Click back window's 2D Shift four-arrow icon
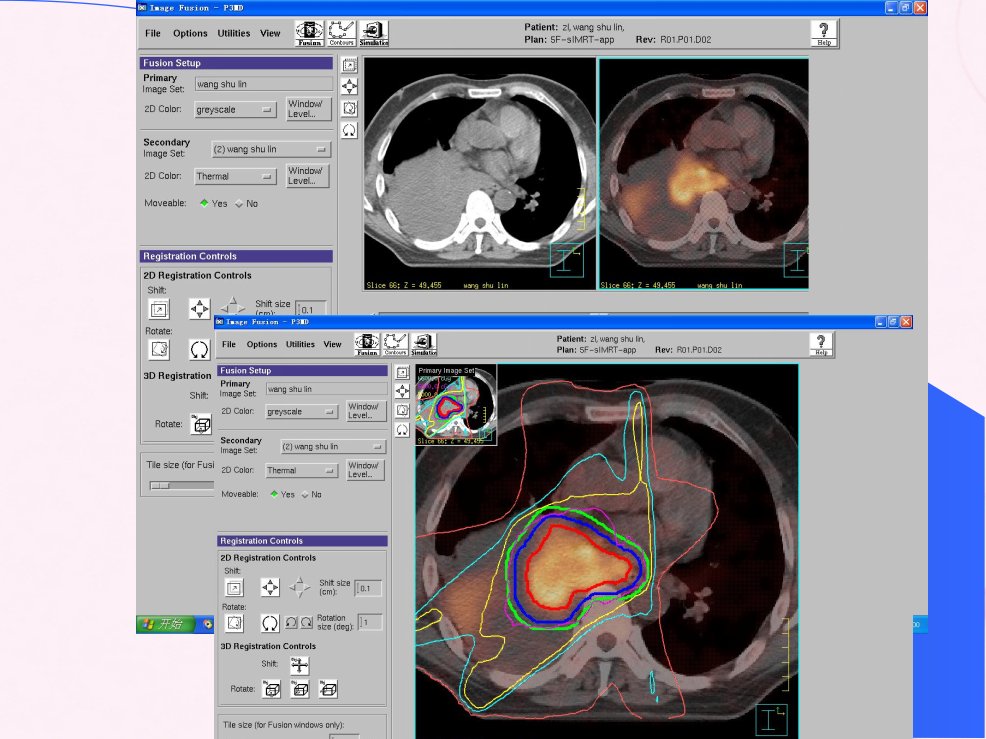This screenshot has width=986, height=739. click(199, 309)
